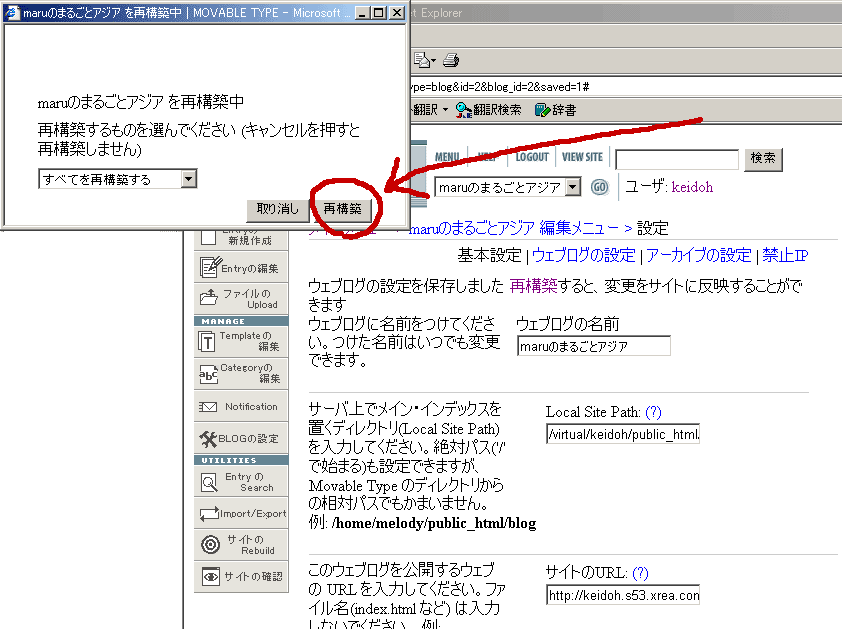Click the printer icon in the browser toolbar
Viewport: 842px width, 629px height.
coord(451,60)
